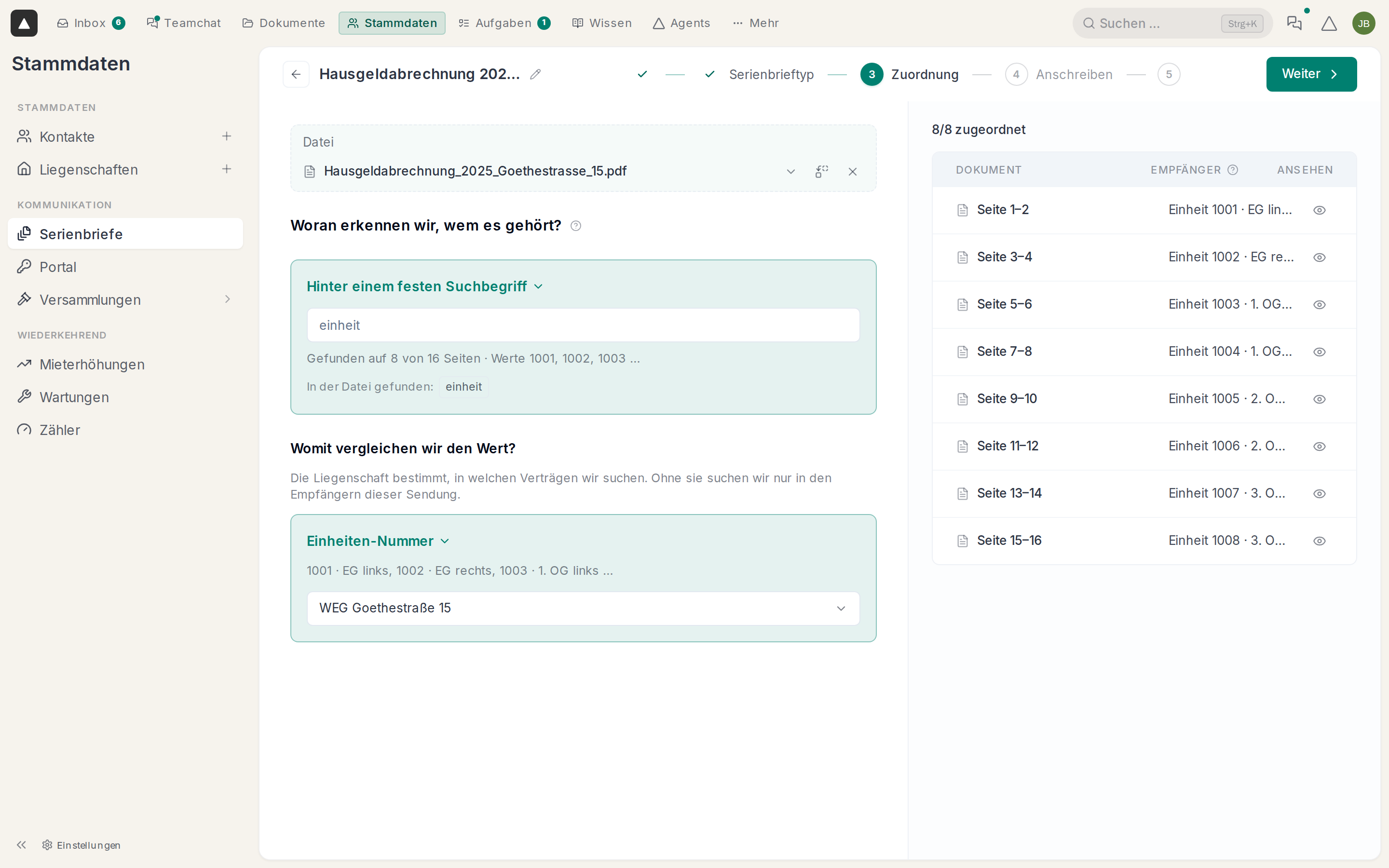This screenshot has width=1389, height=868.
Task: Click the 'einheit' search term field
Action: [x=583, y=325]
